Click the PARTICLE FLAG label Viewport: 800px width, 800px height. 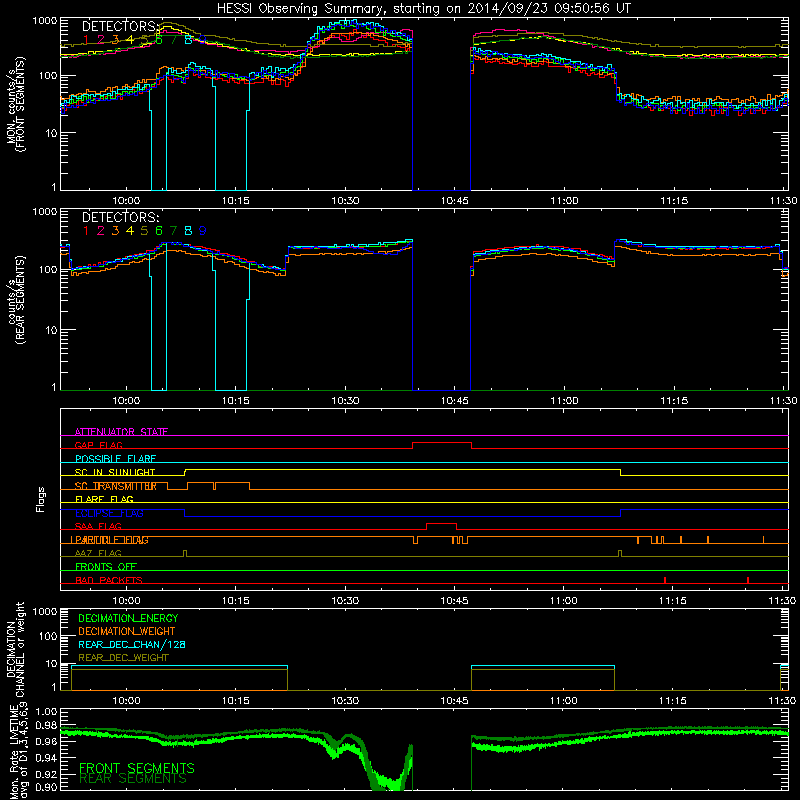point(110,540)
